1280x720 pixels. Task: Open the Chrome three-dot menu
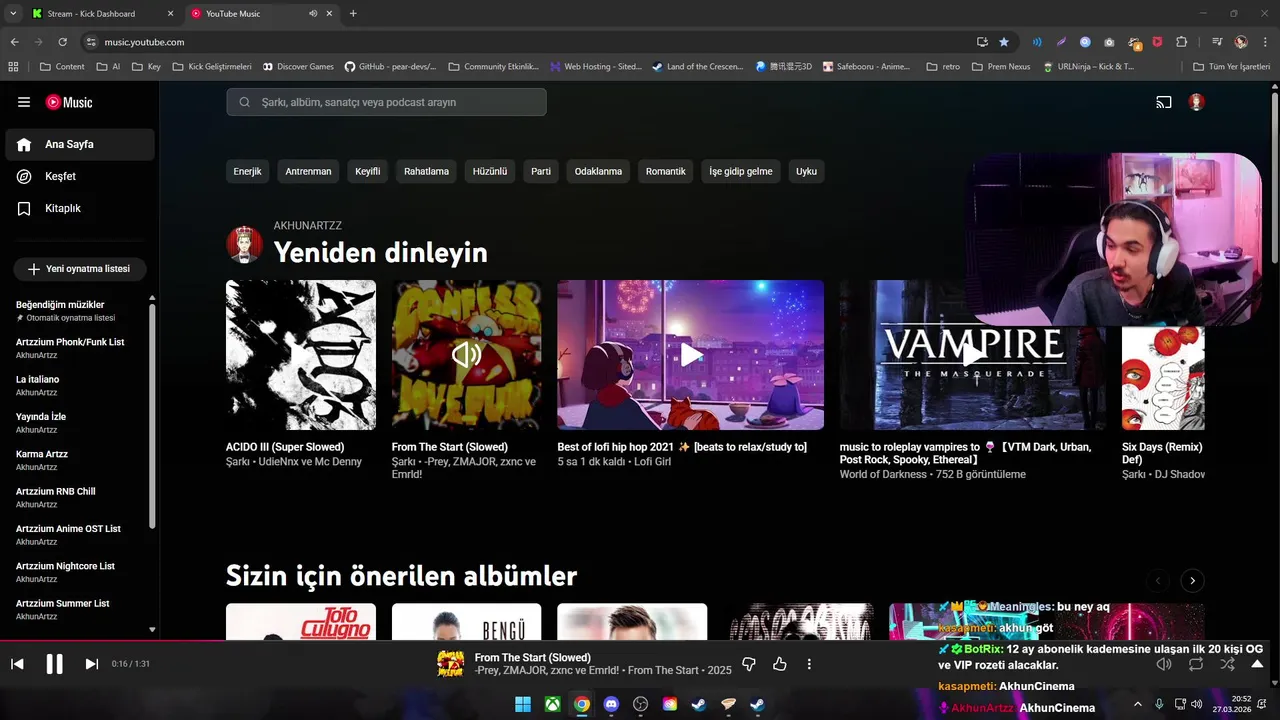[1265, 42]
